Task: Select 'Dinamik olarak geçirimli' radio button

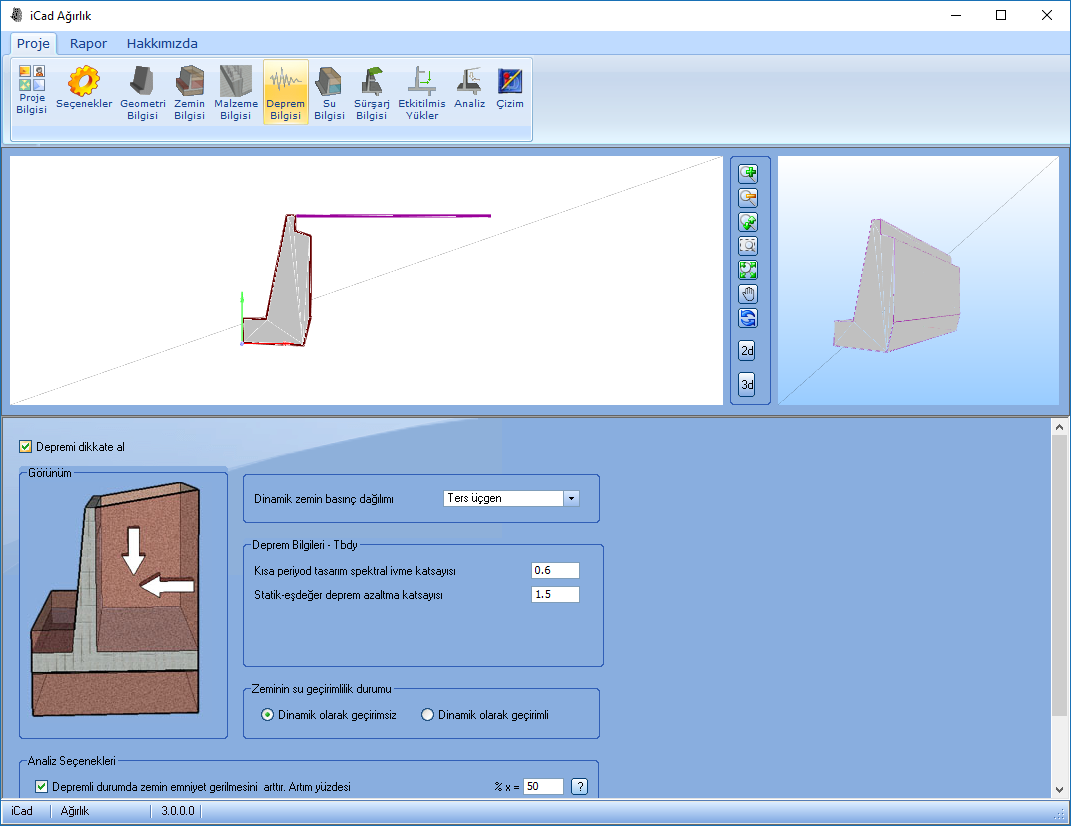Action: coord(428,715)
